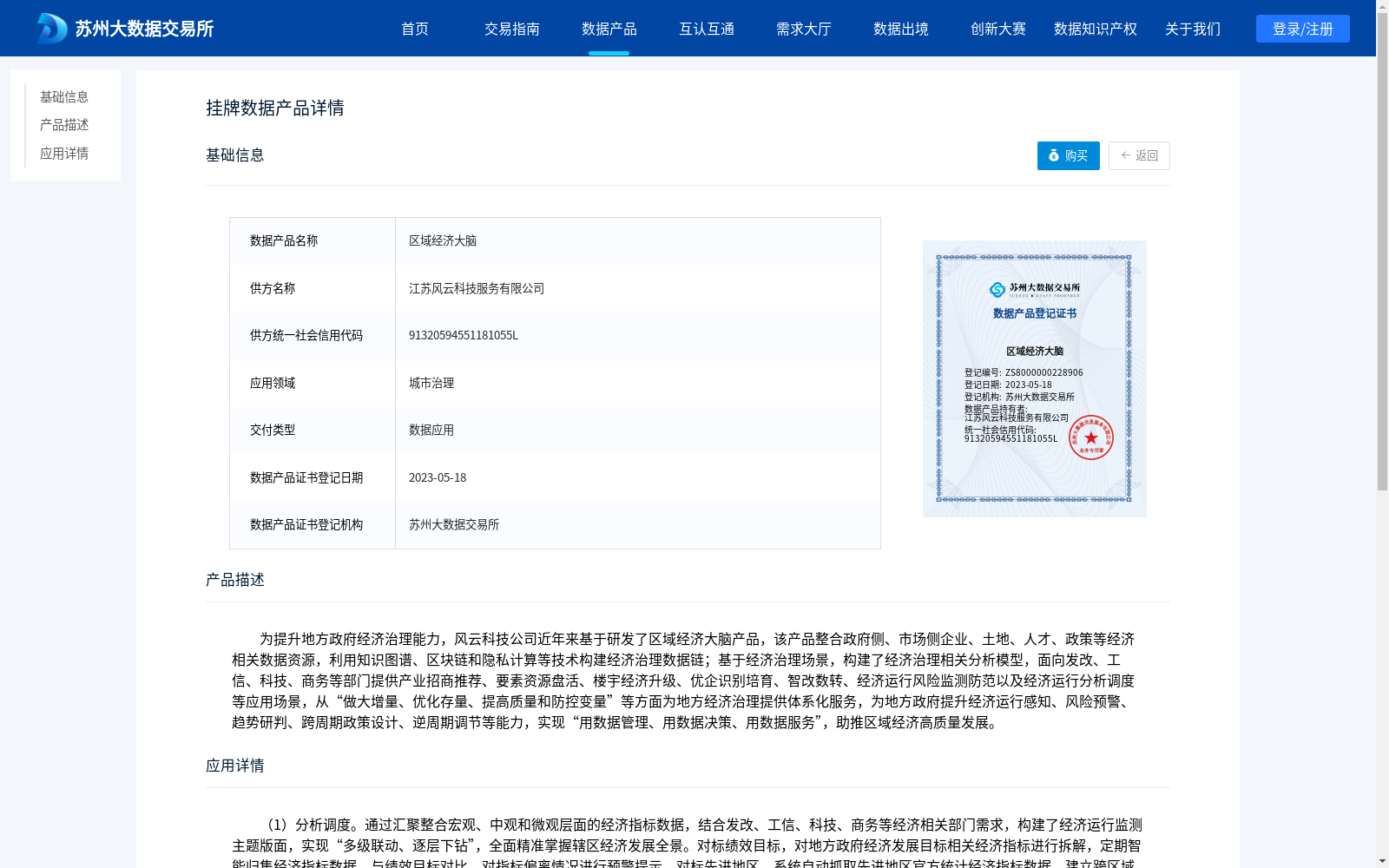Jump to 应用详情 via the sidebar anchor
This screenshot has height=868, width=1389.
click(x=64, y=154)
